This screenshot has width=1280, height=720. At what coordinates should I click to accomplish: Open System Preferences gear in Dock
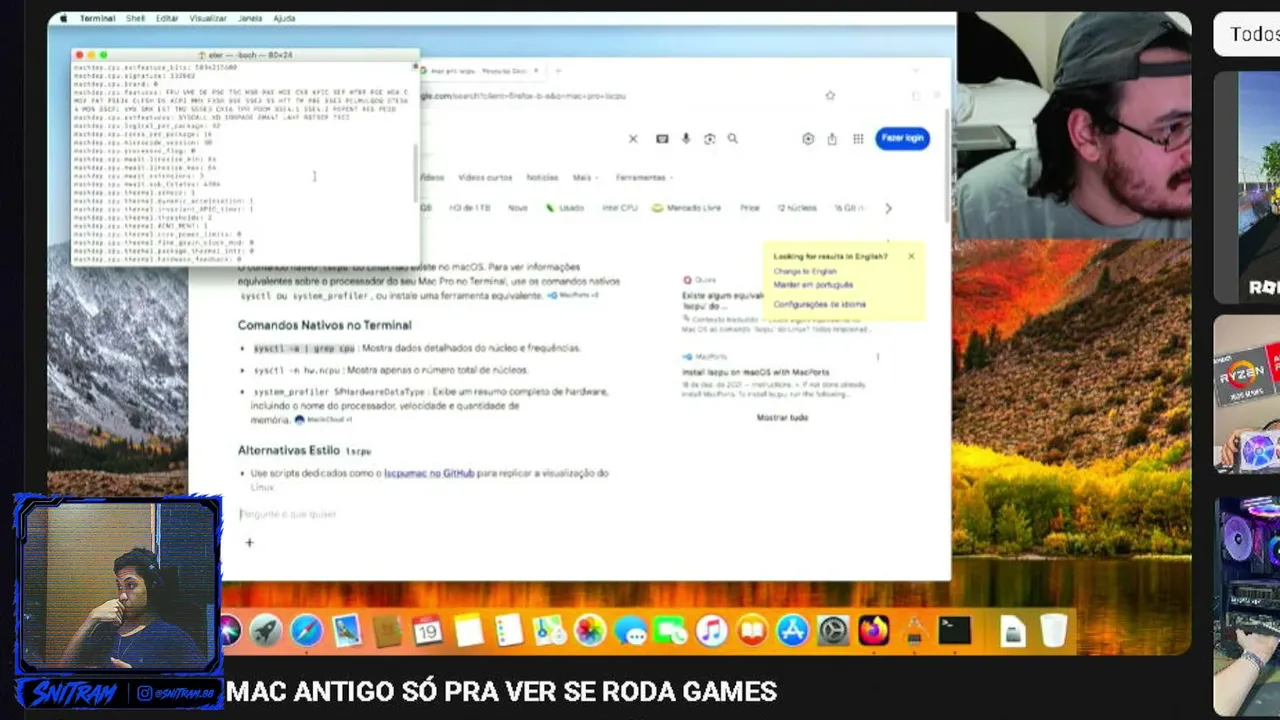833,631
